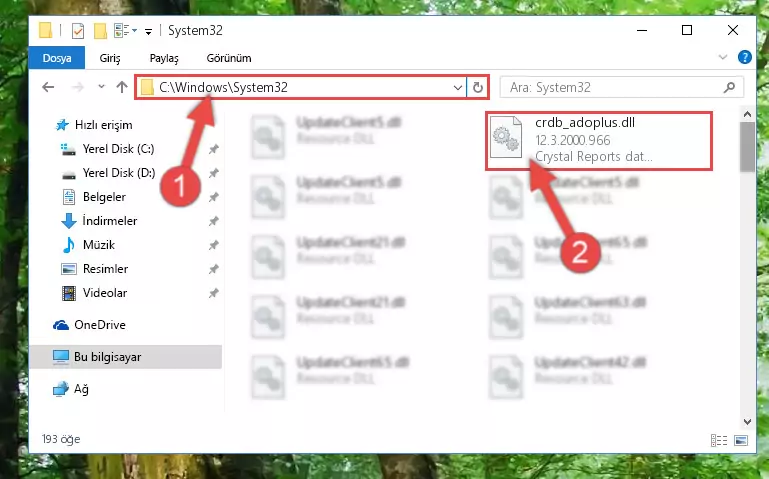Click the scrollbar up arrow

(747, 114)
